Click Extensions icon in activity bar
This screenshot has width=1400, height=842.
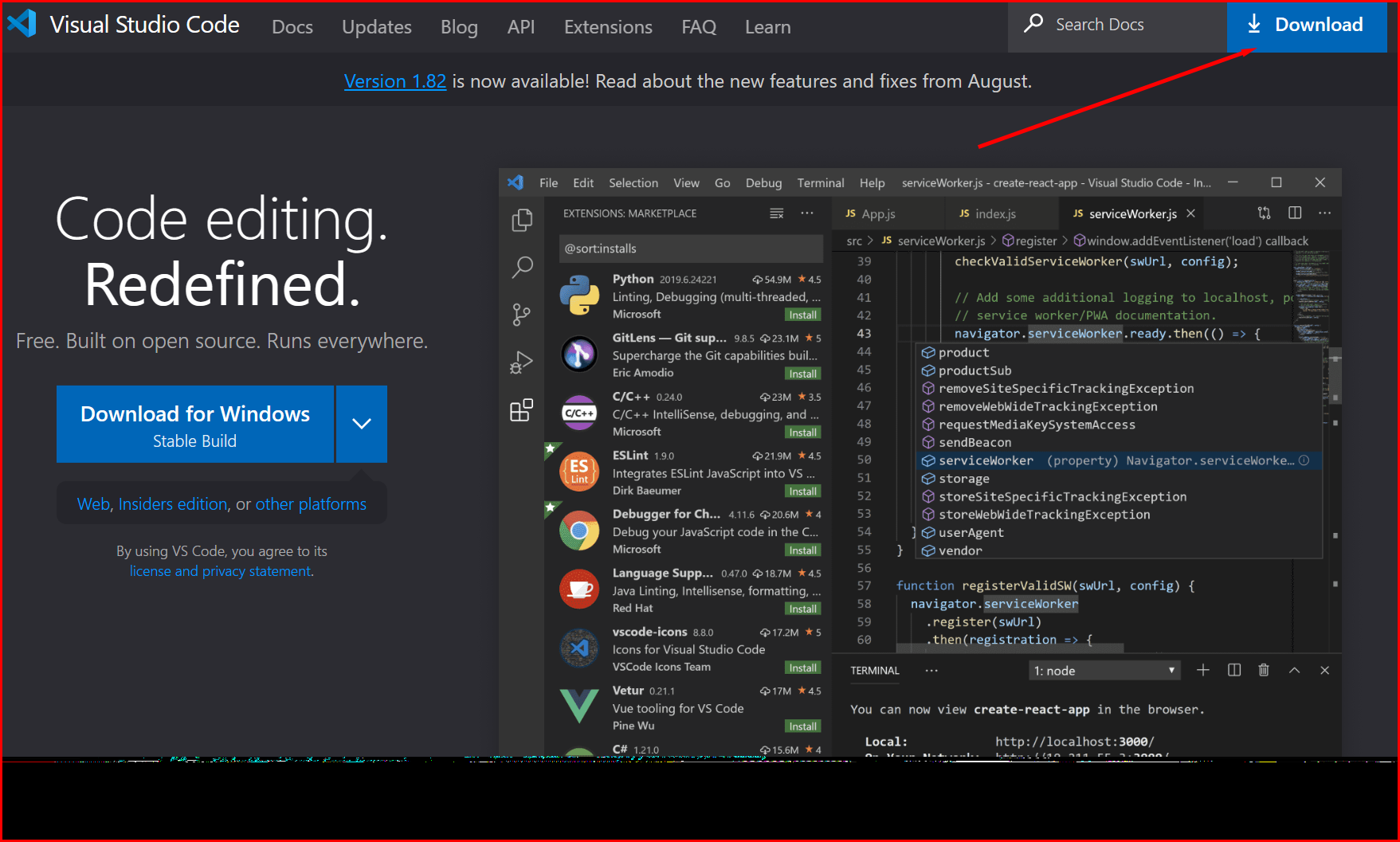tap(522, 410)
